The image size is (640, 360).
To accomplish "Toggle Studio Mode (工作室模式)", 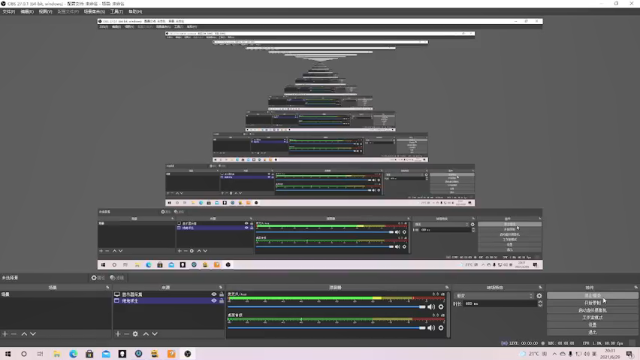I will coord(592,318).
